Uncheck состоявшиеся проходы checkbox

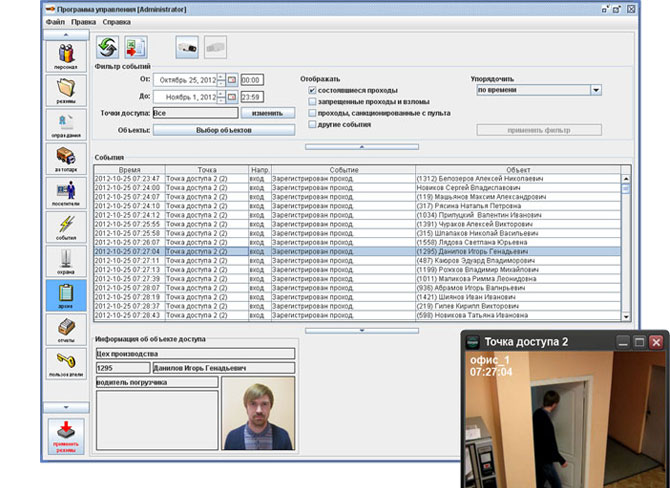click(x=312, y=90)
